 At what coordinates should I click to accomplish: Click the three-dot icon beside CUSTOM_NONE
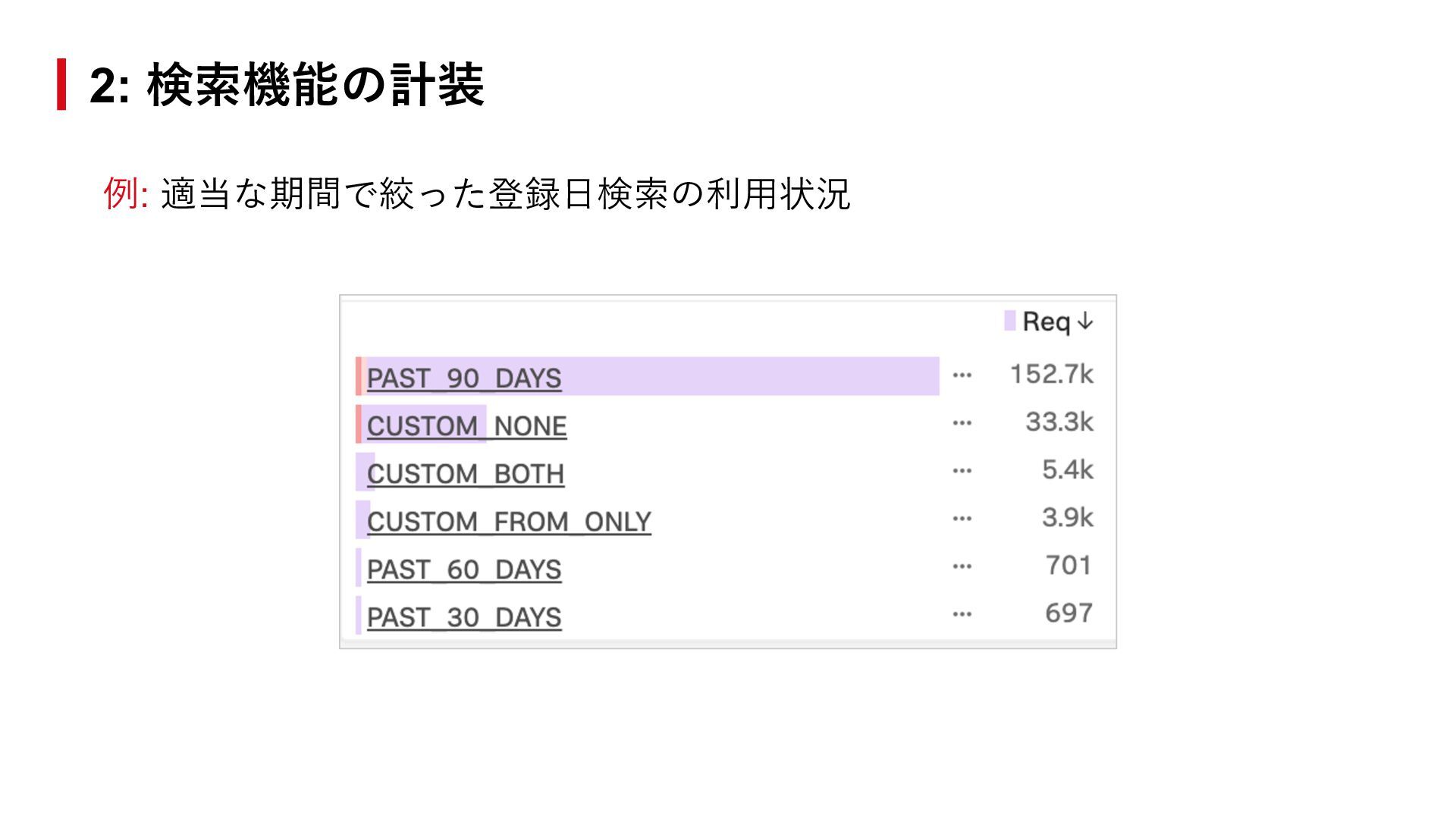(962, 423)
